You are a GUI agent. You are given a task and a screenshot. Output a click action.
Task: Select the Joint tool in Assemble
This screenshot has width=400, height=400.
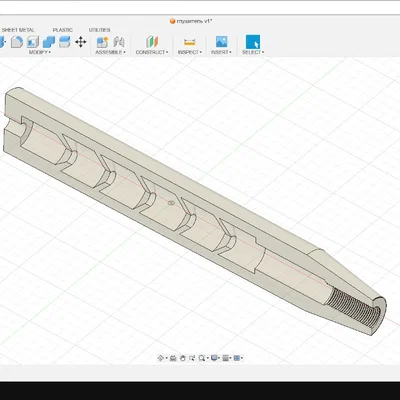pos(119,42)
